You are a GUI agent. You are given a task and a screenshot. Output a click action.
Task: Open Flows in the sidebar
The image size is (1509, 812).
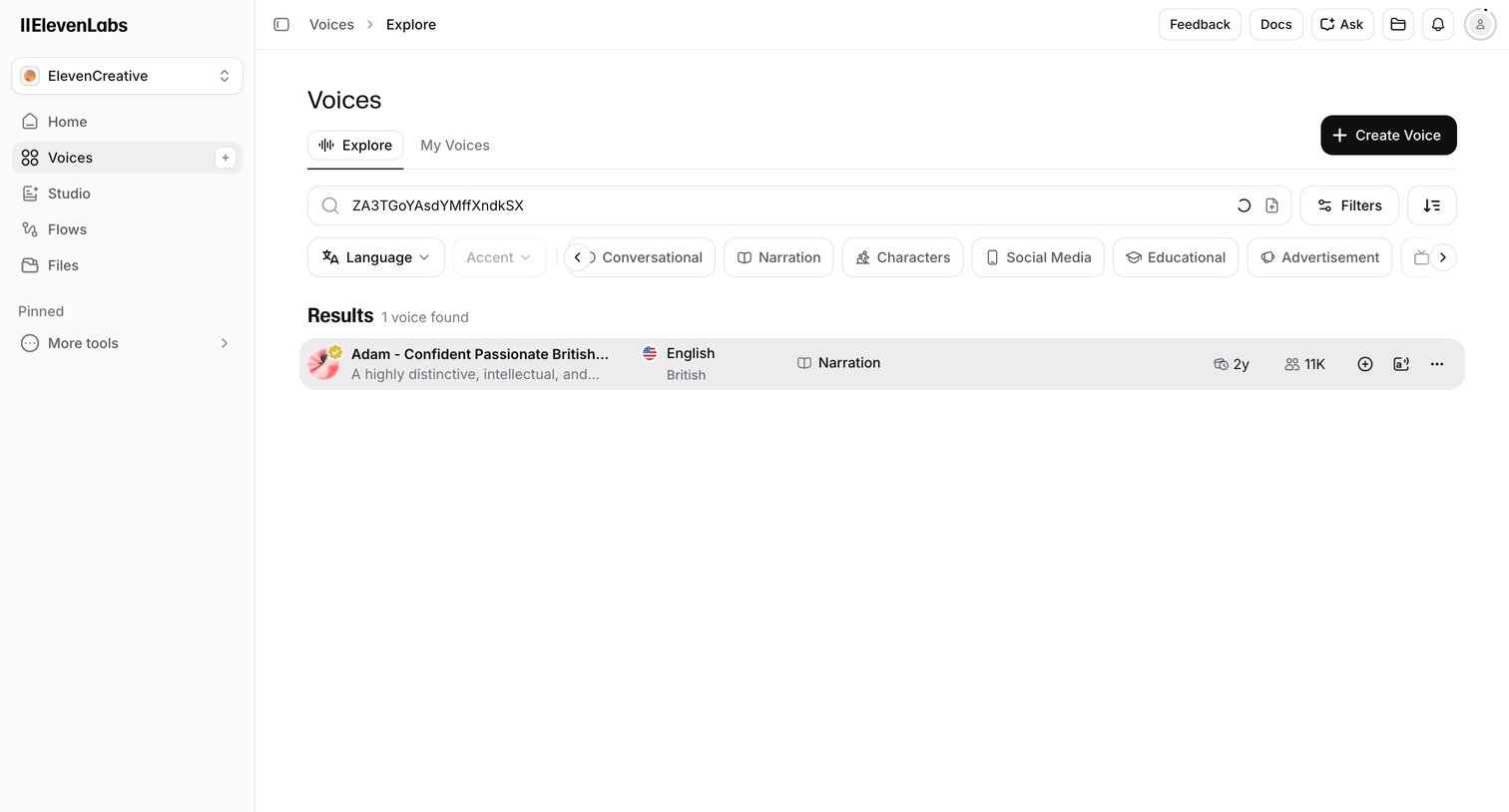click(x=127, y=229)
